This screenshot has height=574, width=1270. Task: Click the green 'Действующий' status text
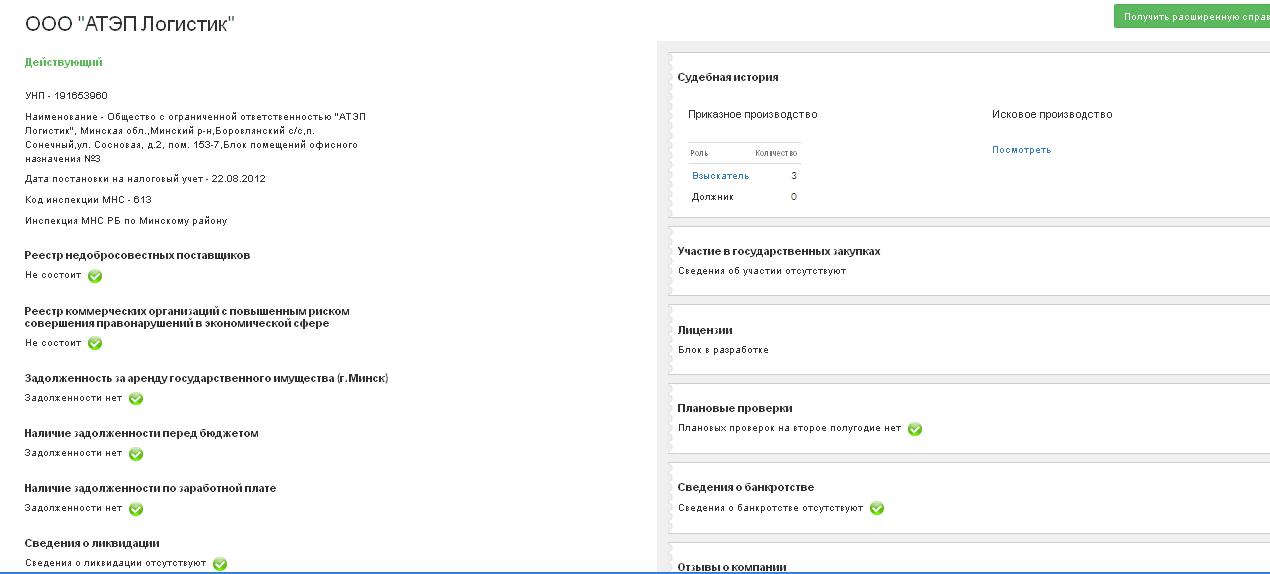click(64, 62)
